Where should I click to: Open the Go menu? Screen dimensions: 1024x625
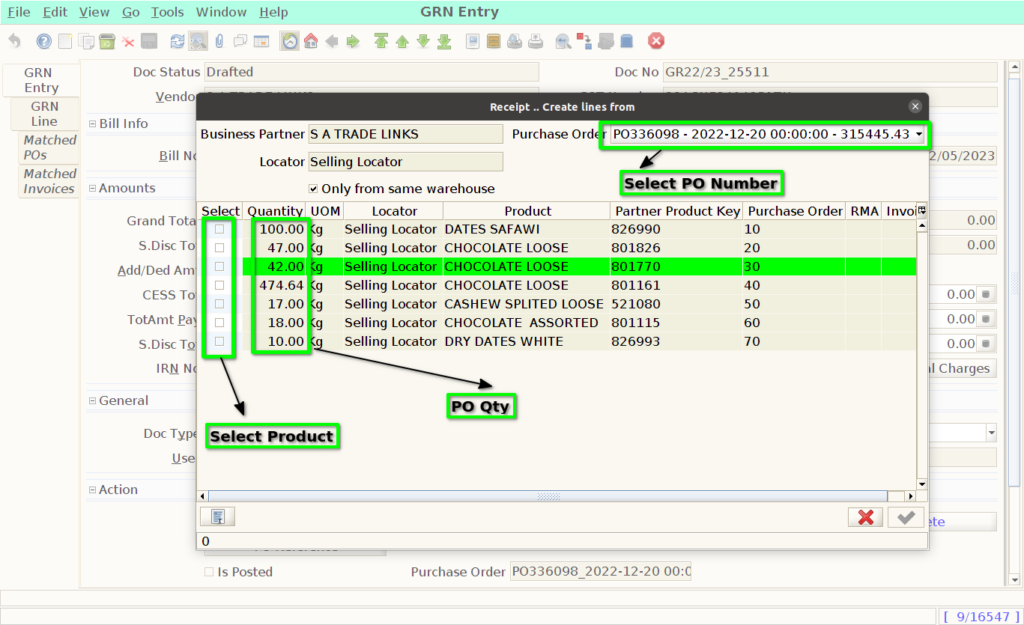tap(131, 12)
